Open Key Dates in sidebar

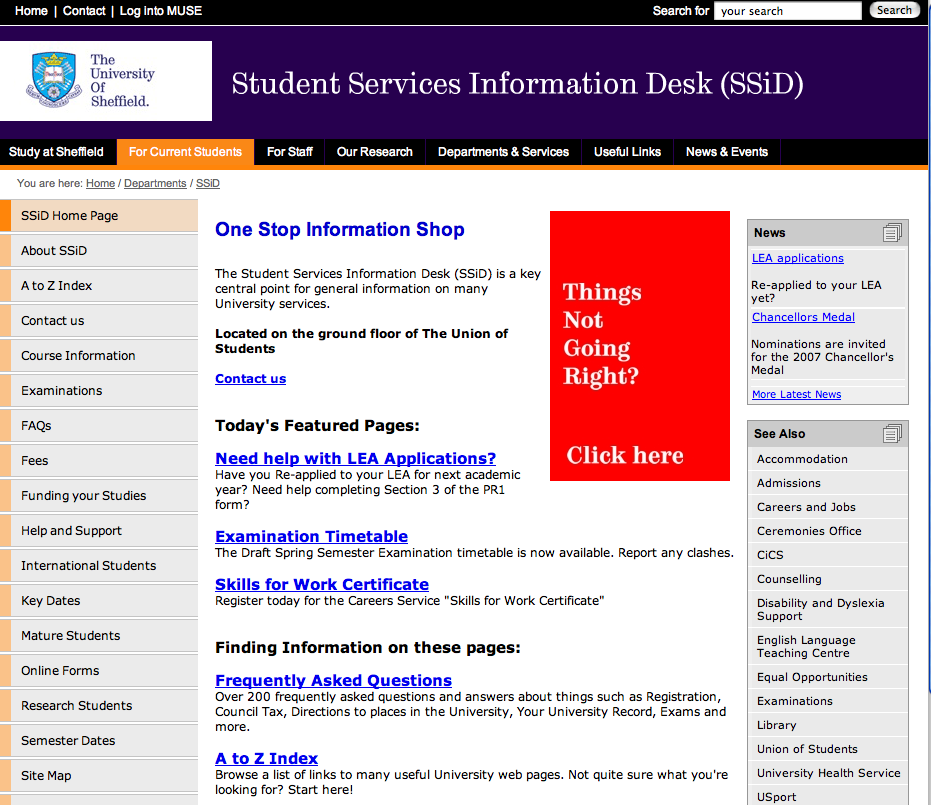tap(99, 601)
